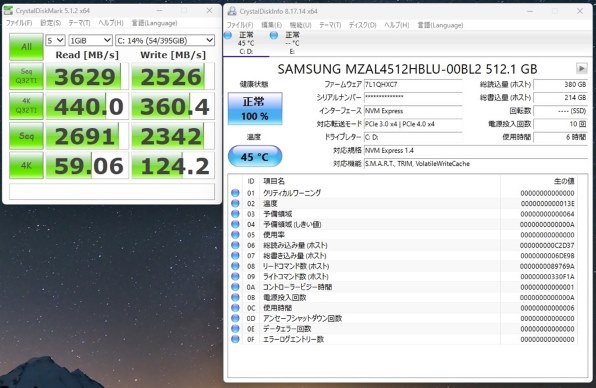The height and width of the screenshot is (388, 596).
Task: Open 言語(Language) menu in CrystalDiskInfo
Action: click(440, 25)
